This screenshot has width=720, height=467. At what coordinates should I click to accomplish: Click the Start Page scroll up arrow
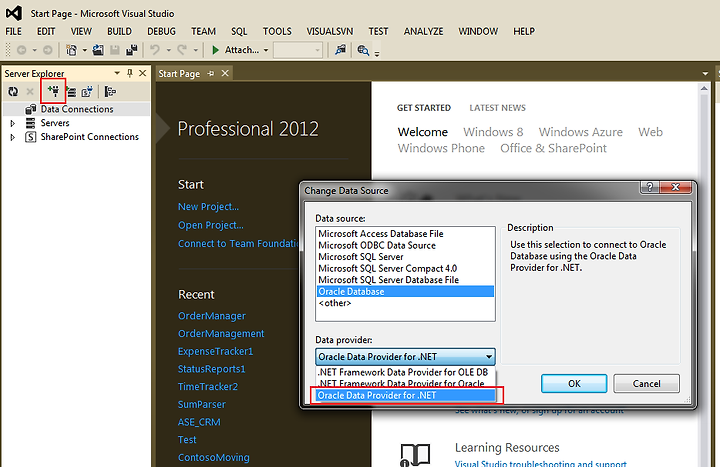pyautogui.click(x=704, y=89)
